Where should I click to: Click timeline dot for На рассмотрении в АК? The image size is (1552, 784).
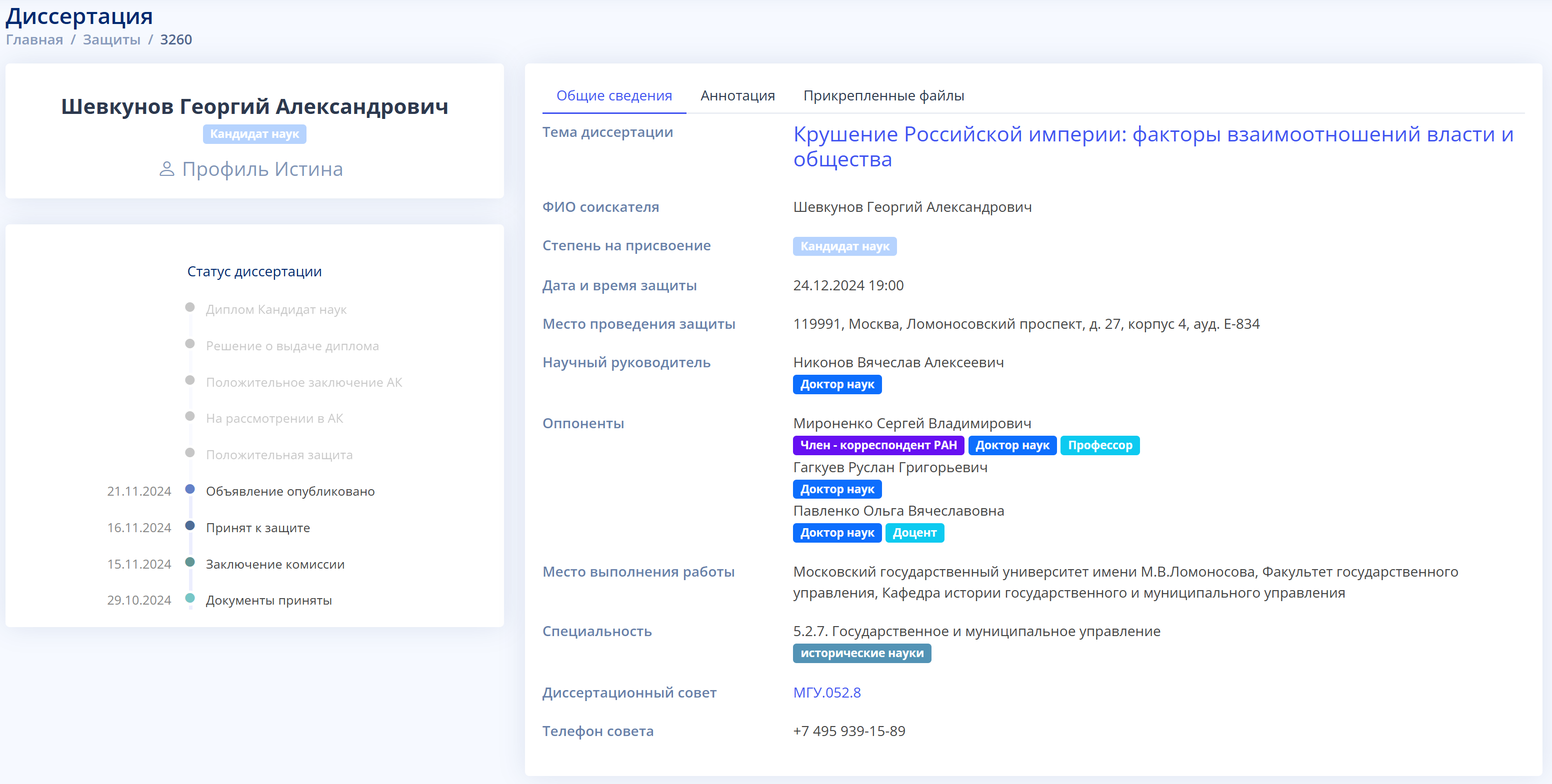pyautogui.click(x=190, y=416)
